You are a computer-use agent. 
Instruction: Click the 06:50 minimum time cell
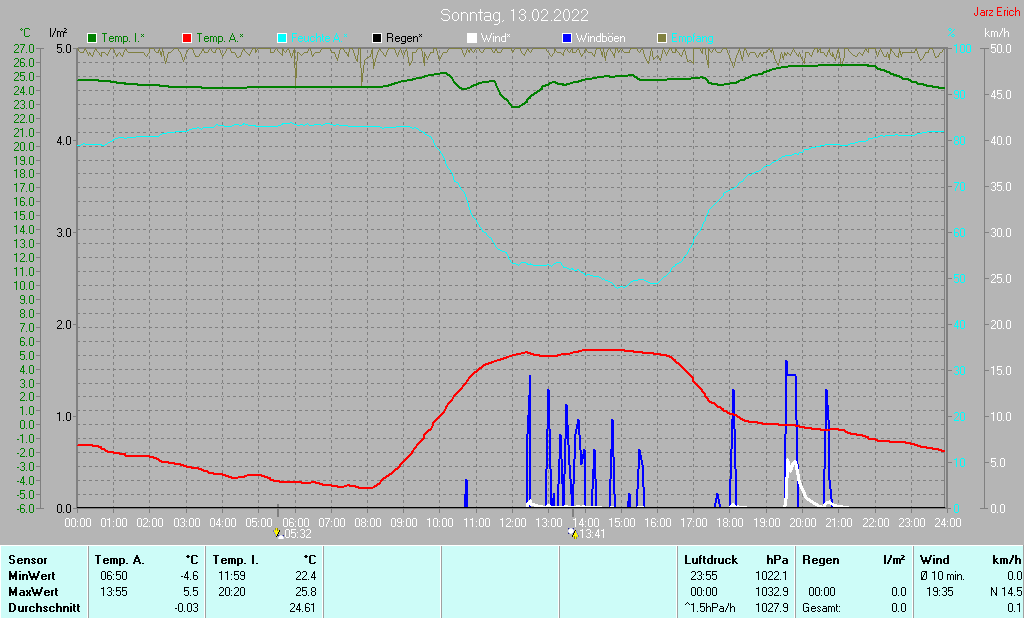(114, 576)
